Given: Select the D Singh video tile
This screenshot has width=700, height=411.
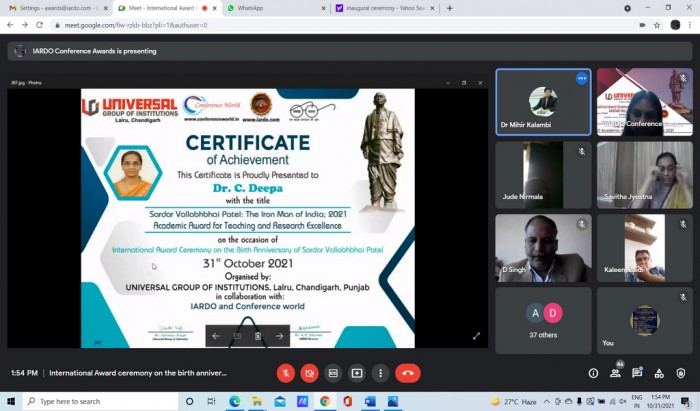Looking at the screenshot, I should coord(543,248).
